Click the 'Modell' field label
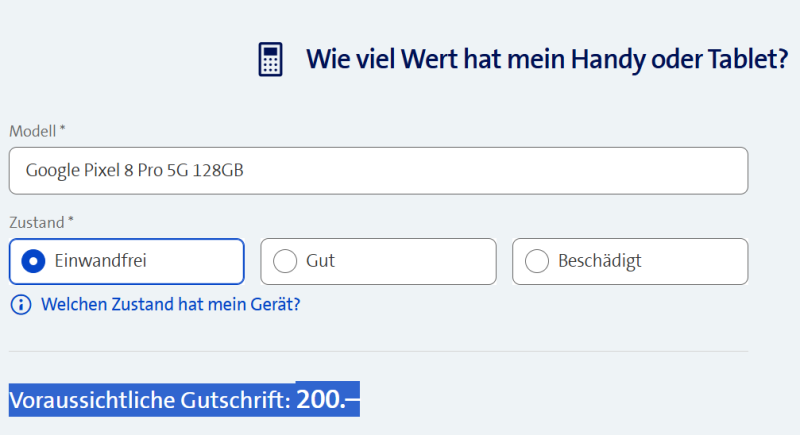The image size is (800, 435). click(32, 131)
